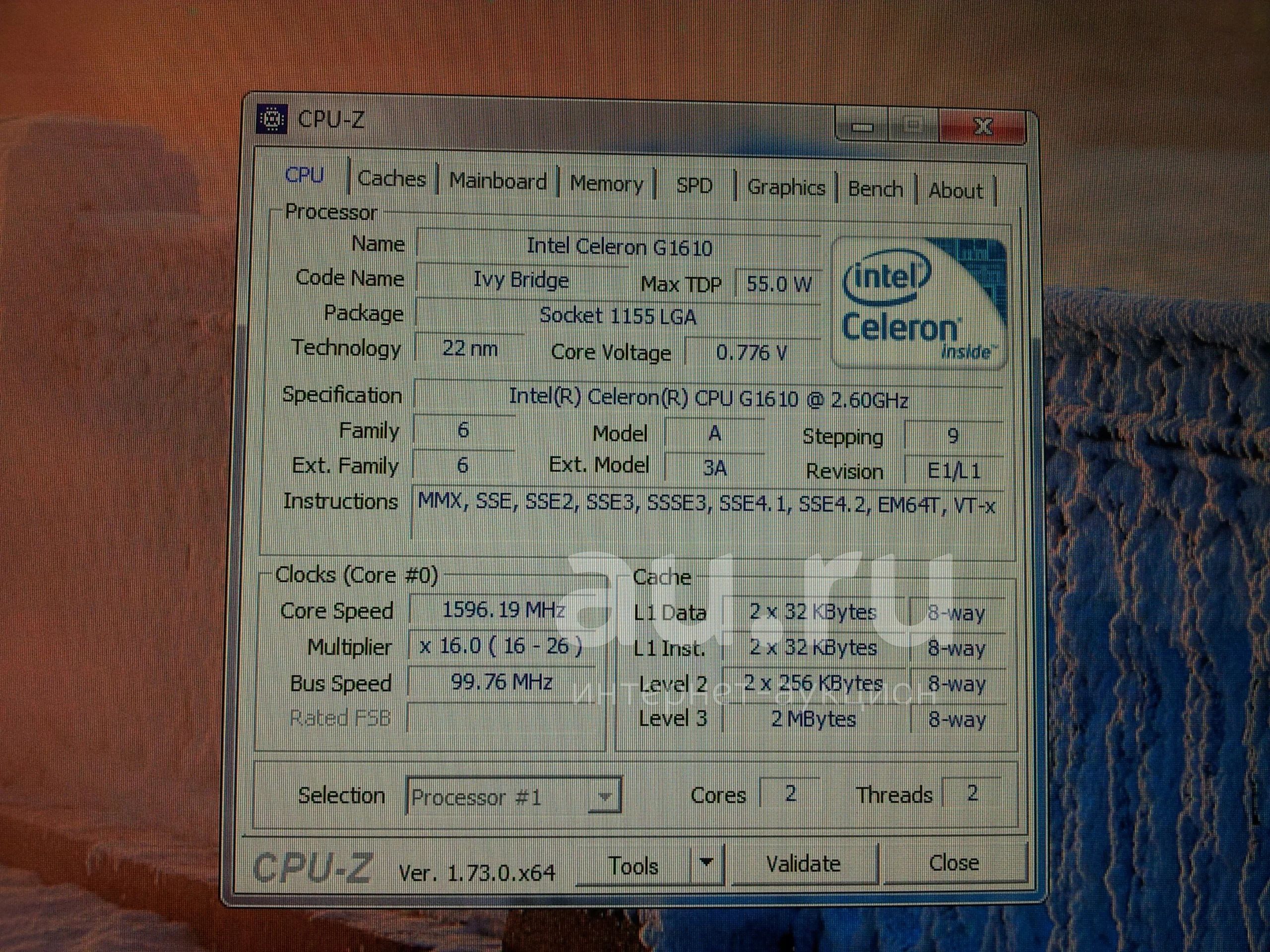
Task: Click the Bus Speed value '99.76 MHz'
Action: tap(501, 682)
